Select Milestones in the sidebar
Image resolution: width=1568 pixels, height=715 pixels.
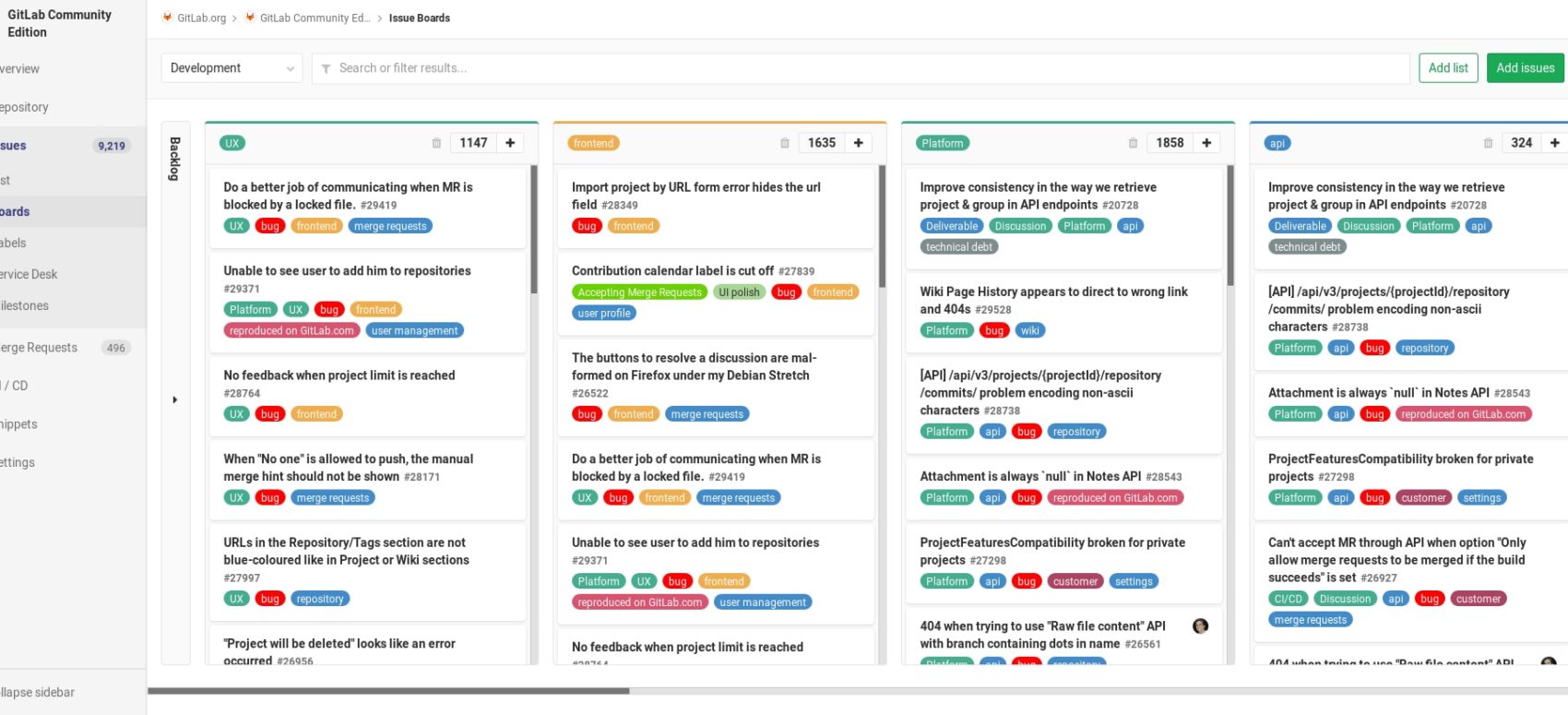tap(25, 305)
